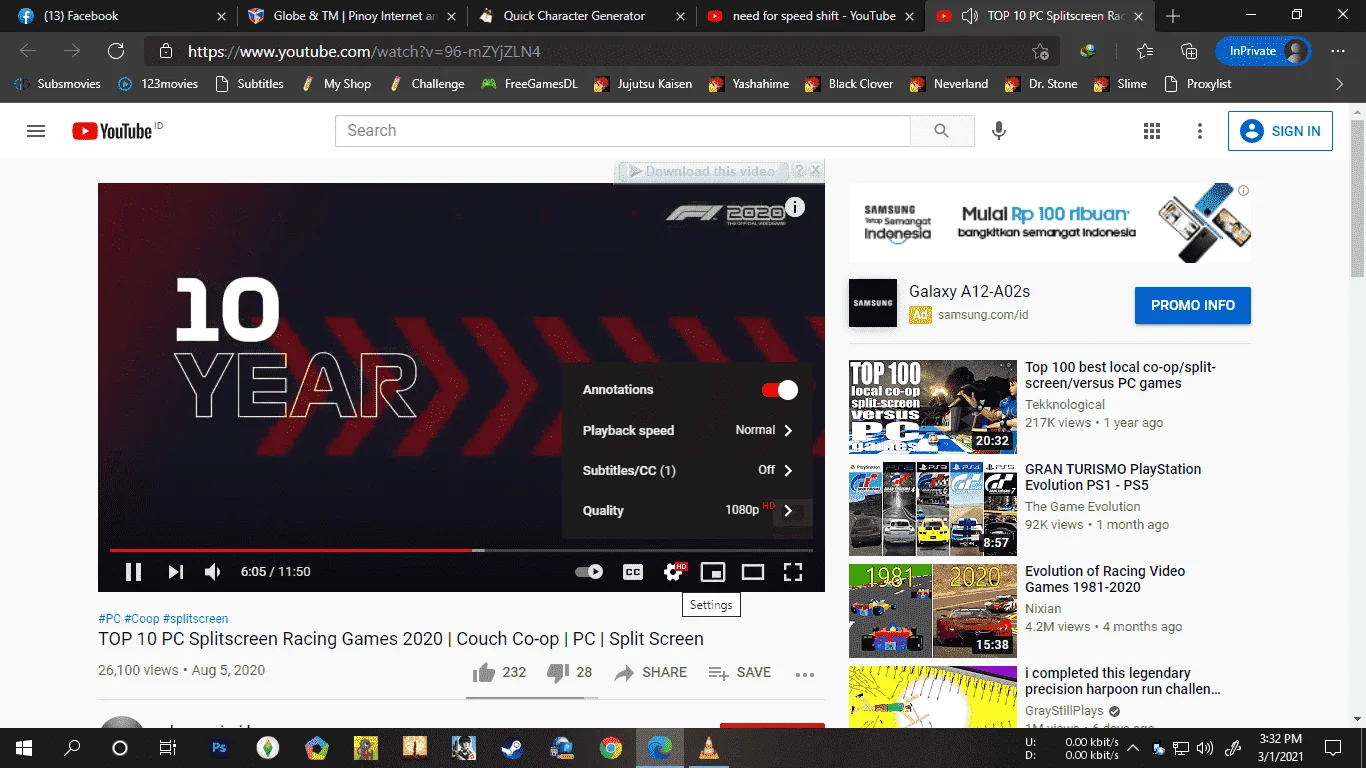Expand the Subtitles/CC options
1366x768 pixels.
coord(687,470)
